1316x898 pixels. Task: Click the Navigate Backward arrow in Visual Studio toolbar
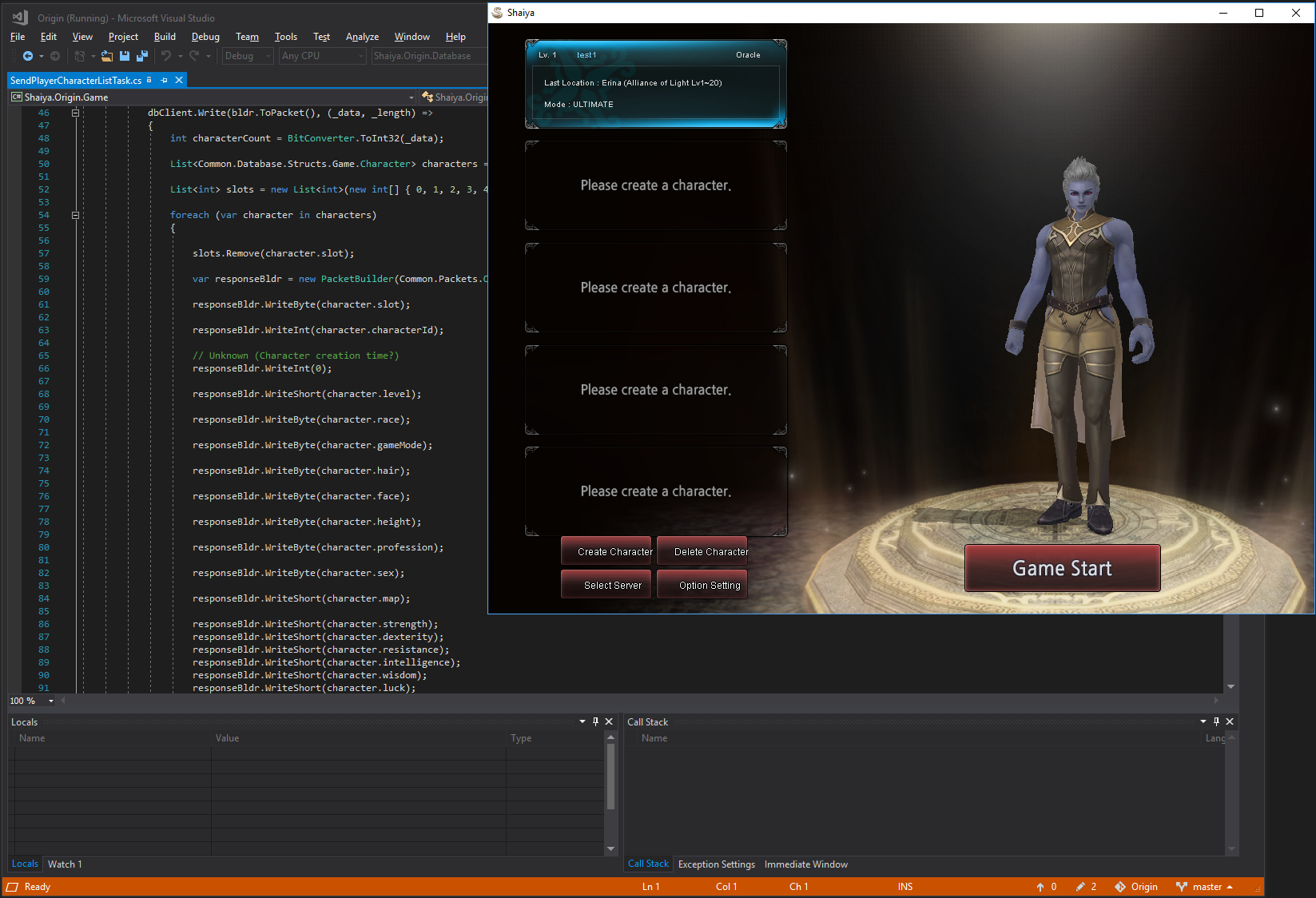tap(28, 56)
